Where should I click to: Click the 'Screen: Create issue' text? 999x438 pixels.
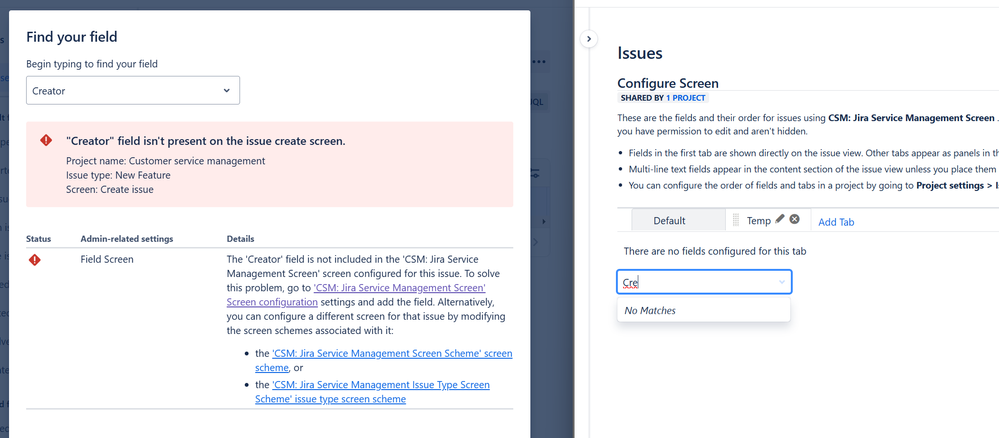tap(110, 189)
